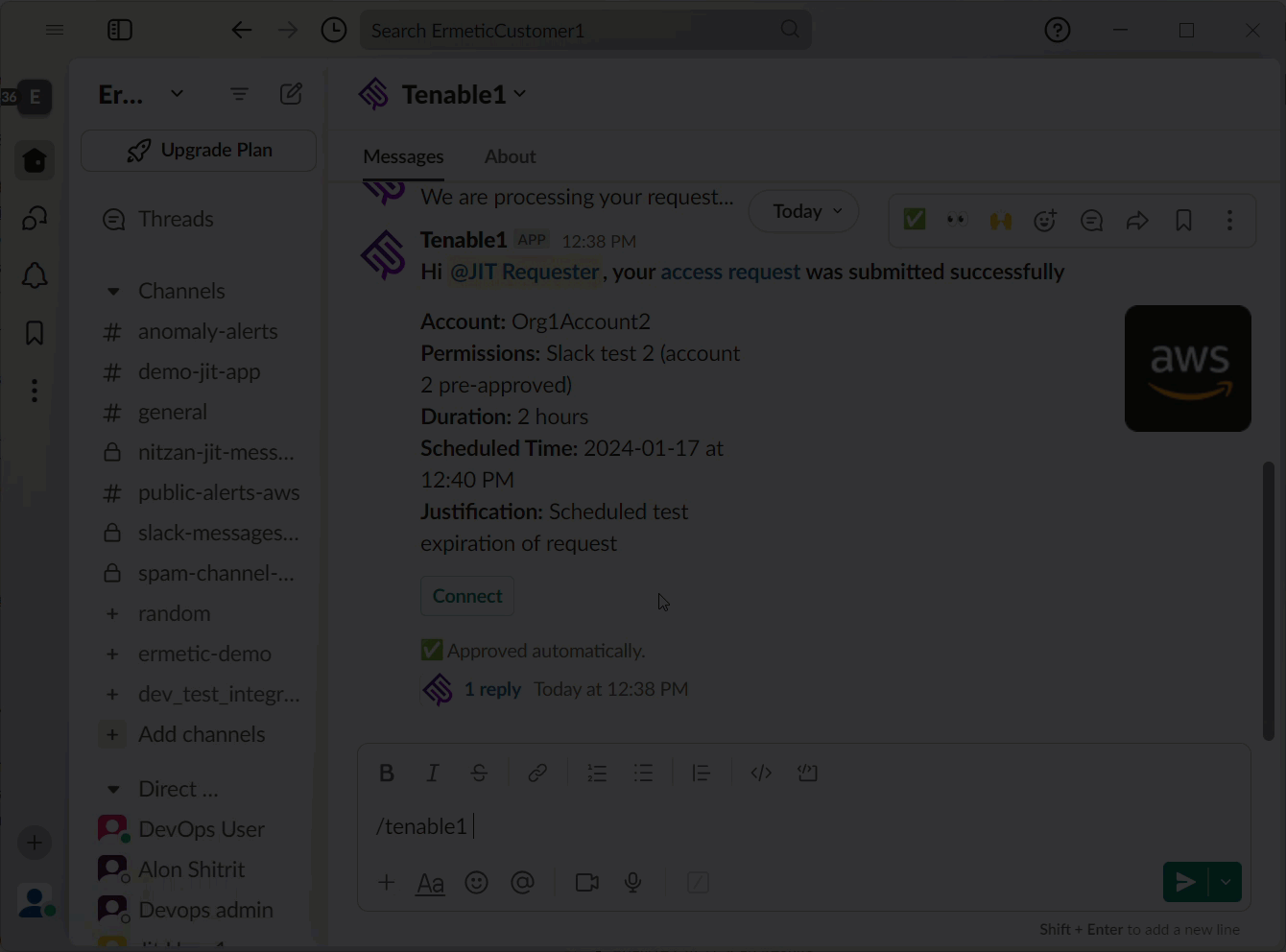Insert a link in the composer
Screen dimensions: 1286x952
(x=537, y=773)
